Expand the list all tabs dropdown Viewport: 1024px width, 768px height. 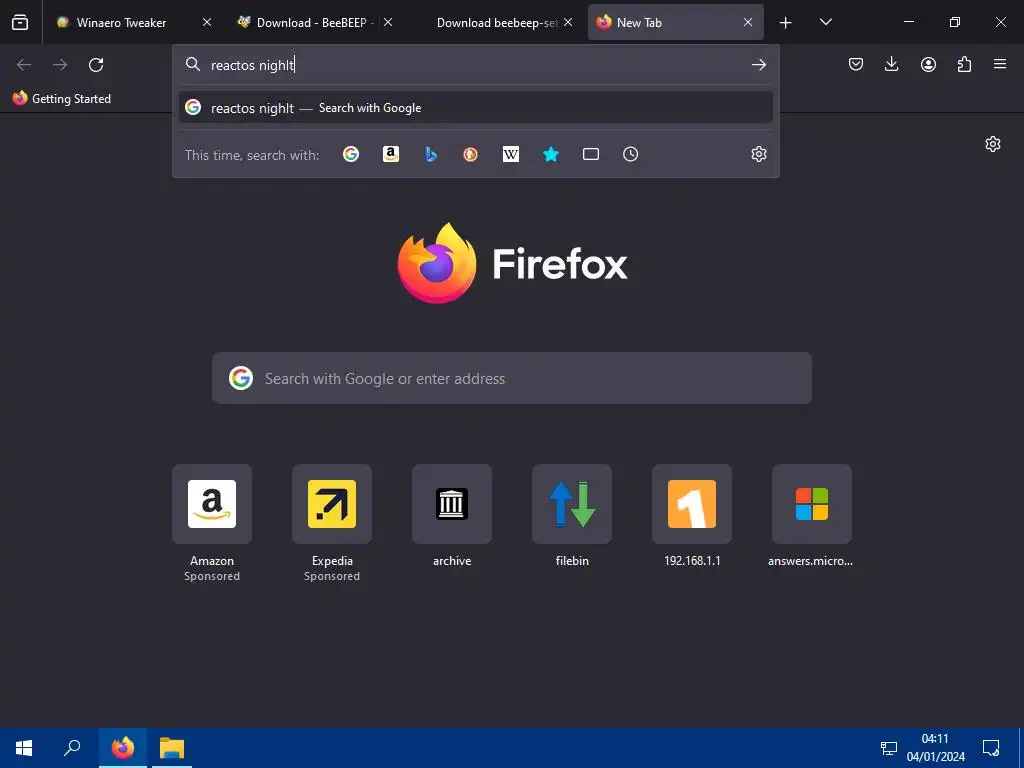pos(825,22)
